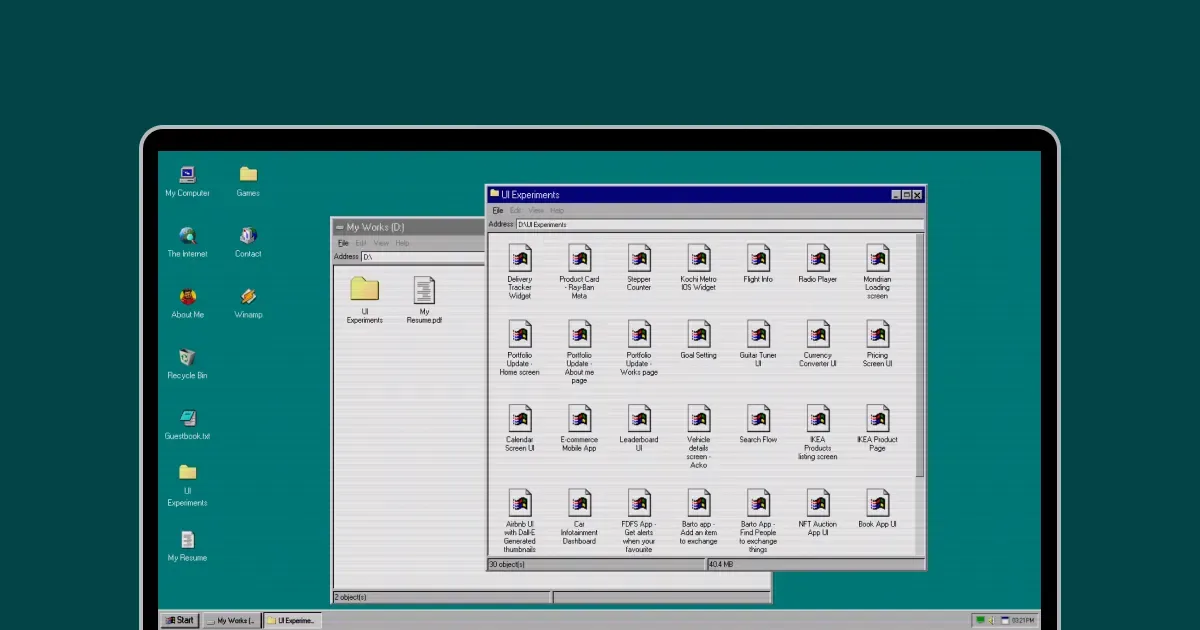This screenshot has width=1200, height=630.
Task: Open the About Me desktop icon
Action: coord(188,303)
